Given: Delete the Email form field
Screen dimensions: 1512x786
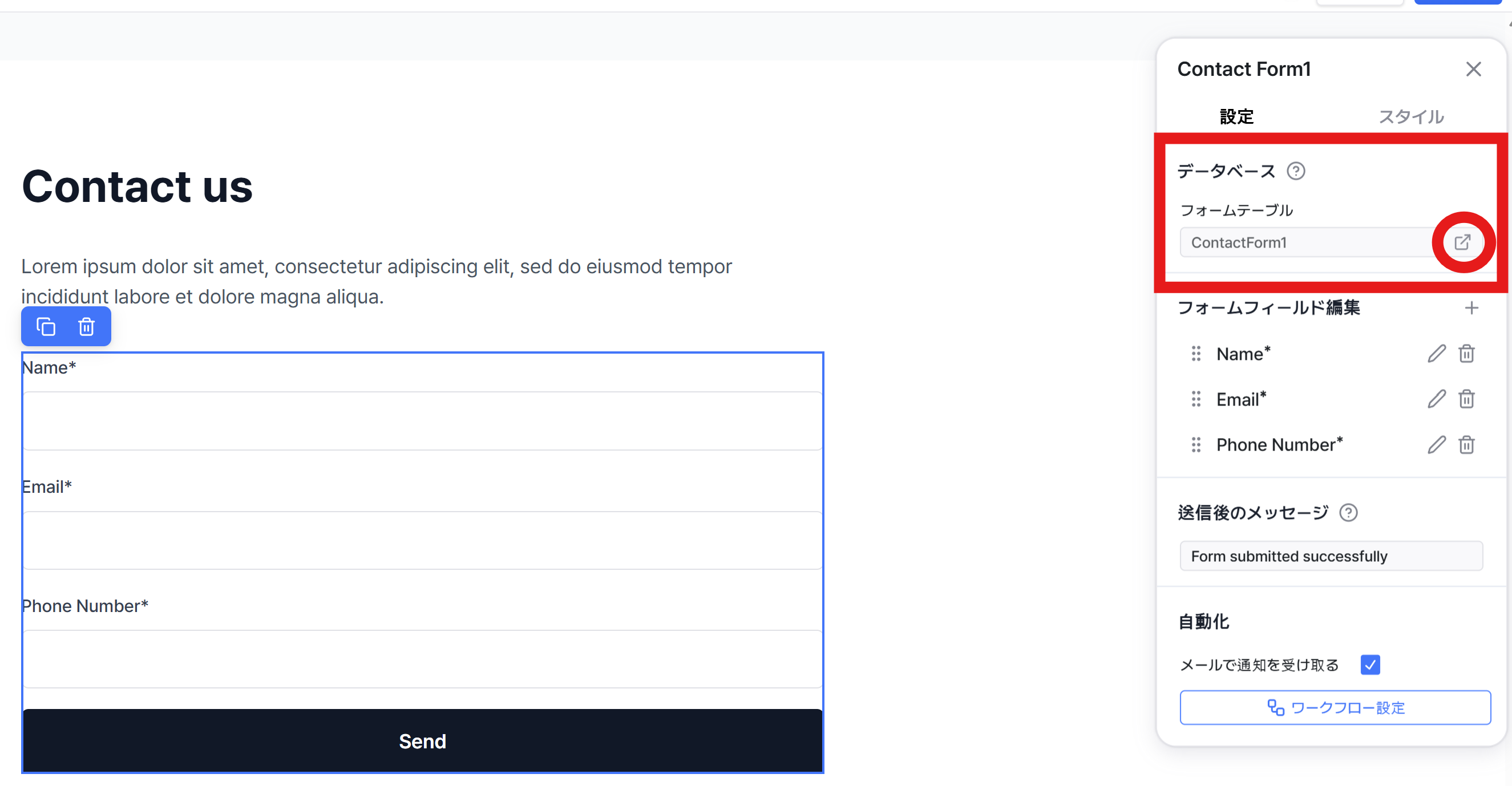Looking at the screenshot, I should [x=1466, y=399].
